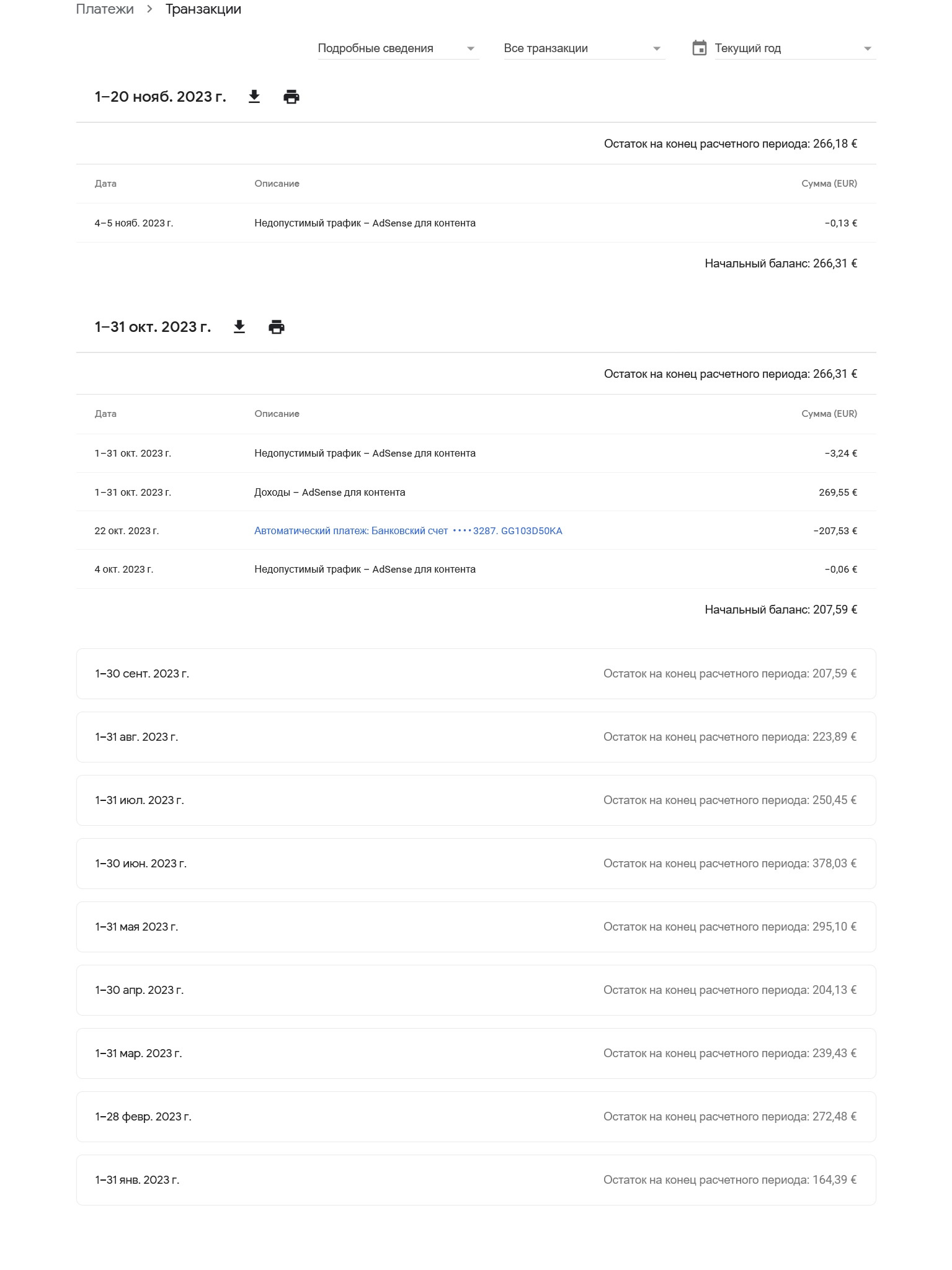Open the Все транзакции filter dropdown
This screenshot has height=1270, width=952.
585,48
